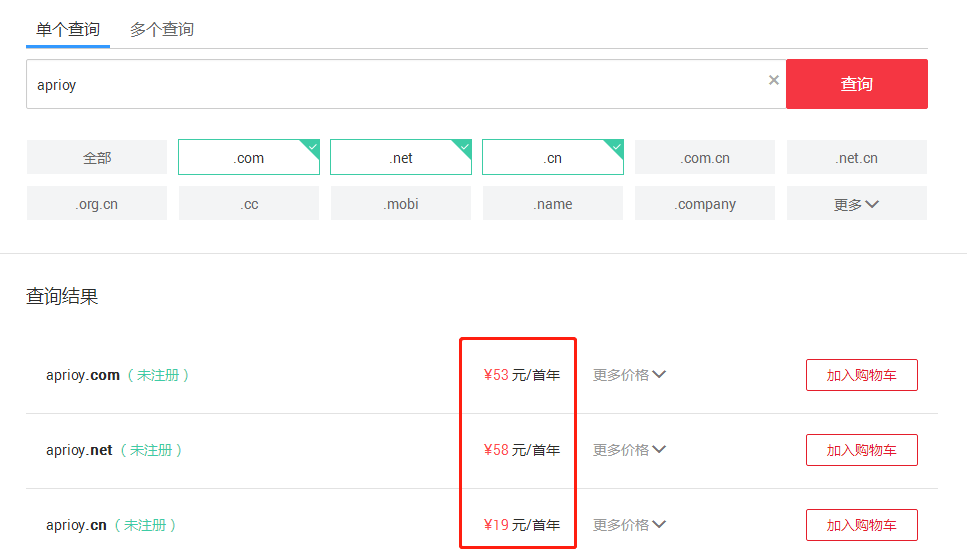Select all suffixes with 全部

click(x=97, y=158)
